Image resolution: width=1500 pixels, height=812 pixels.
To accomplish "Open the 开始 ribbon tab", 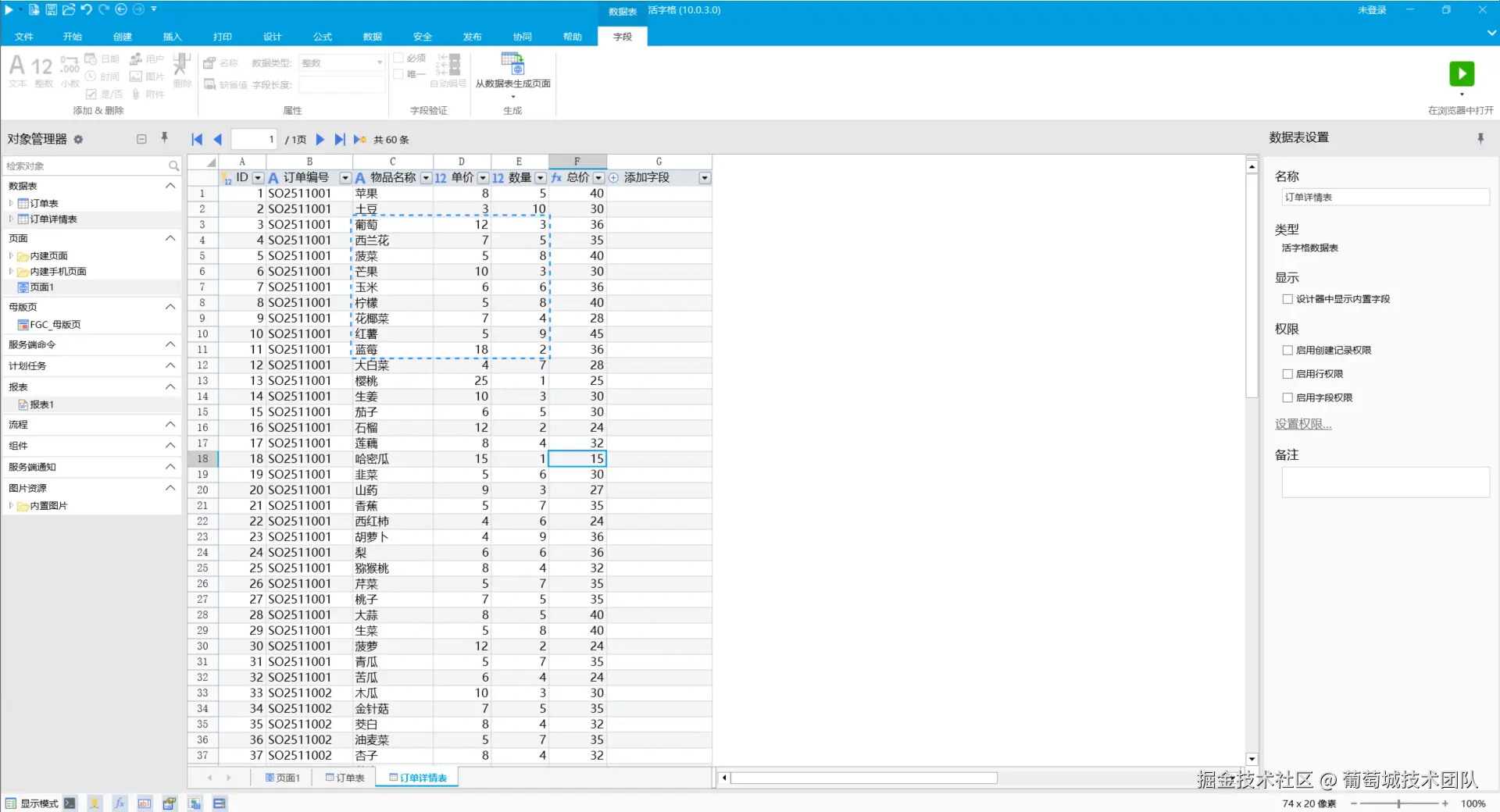I will click(x=73, y=37).
